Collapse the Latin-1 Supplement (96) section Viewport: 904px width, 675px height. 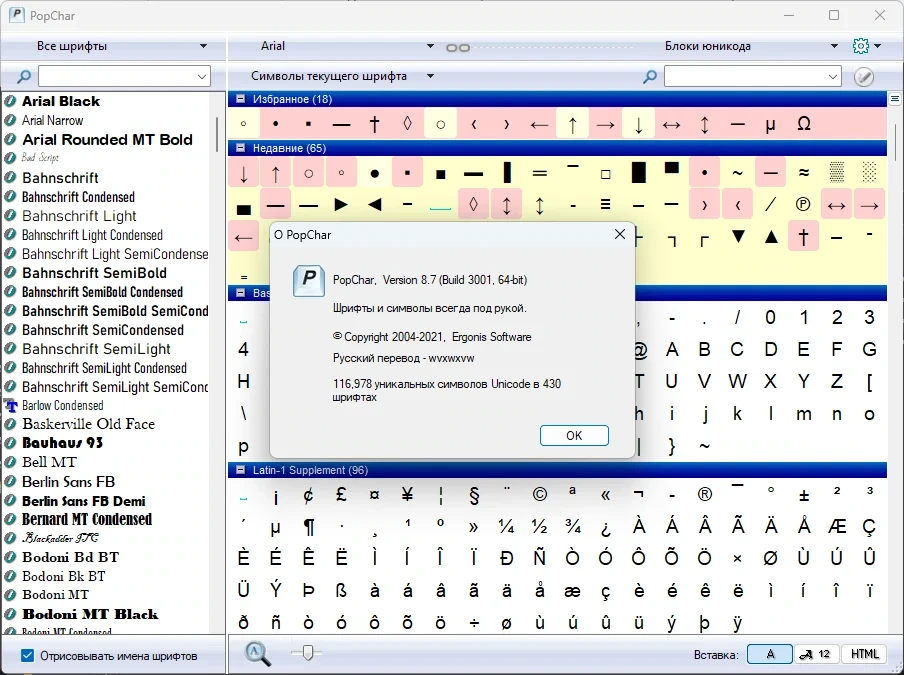point(240,470)
